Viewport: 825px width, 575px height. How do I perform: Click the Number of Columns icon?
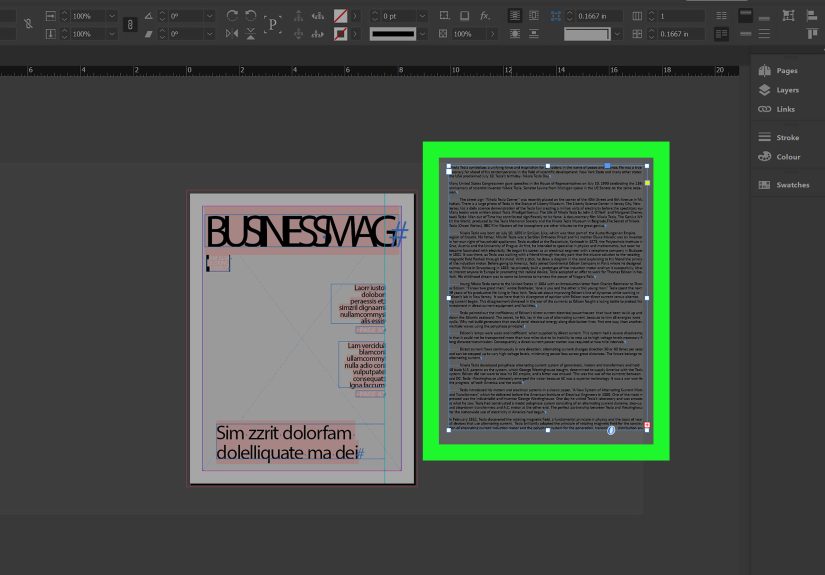637,16
